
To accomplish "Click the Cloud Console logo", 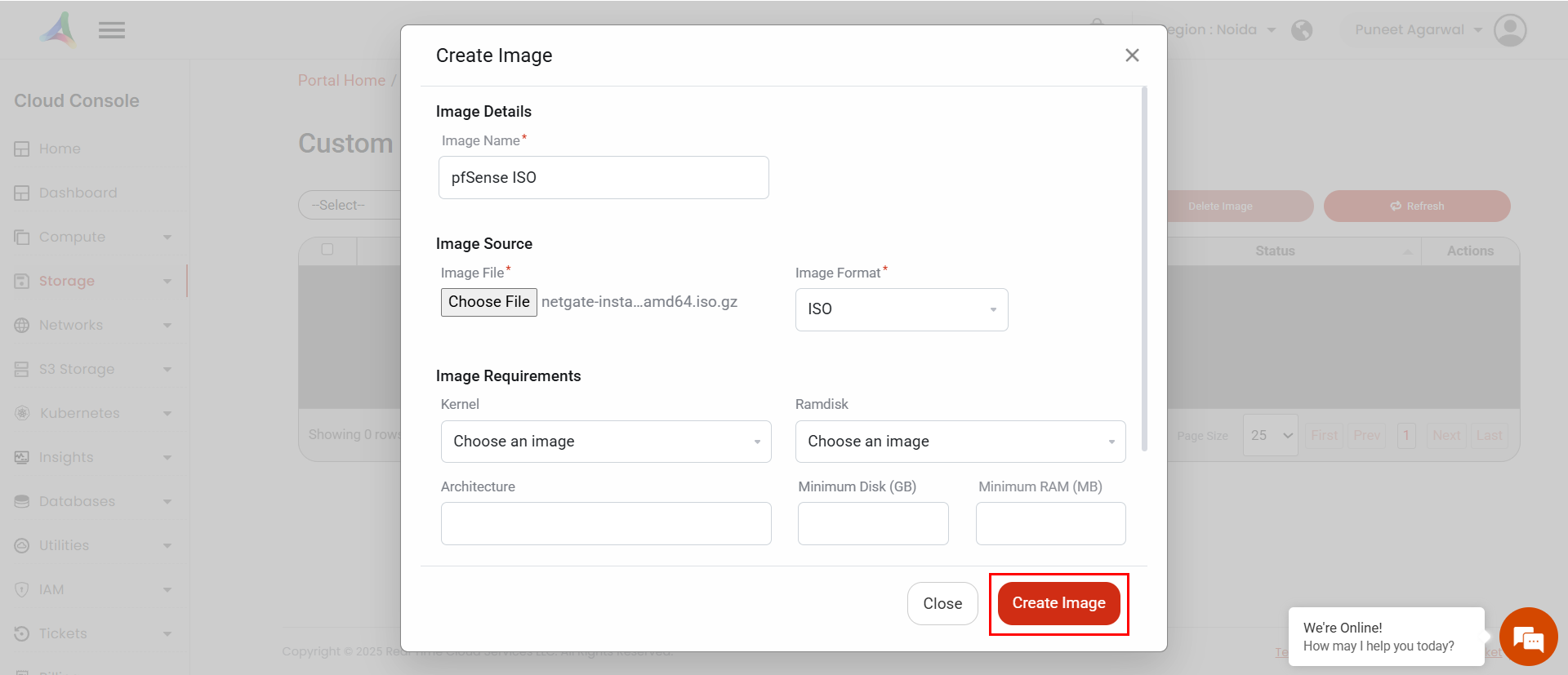I will coord(58,30).
